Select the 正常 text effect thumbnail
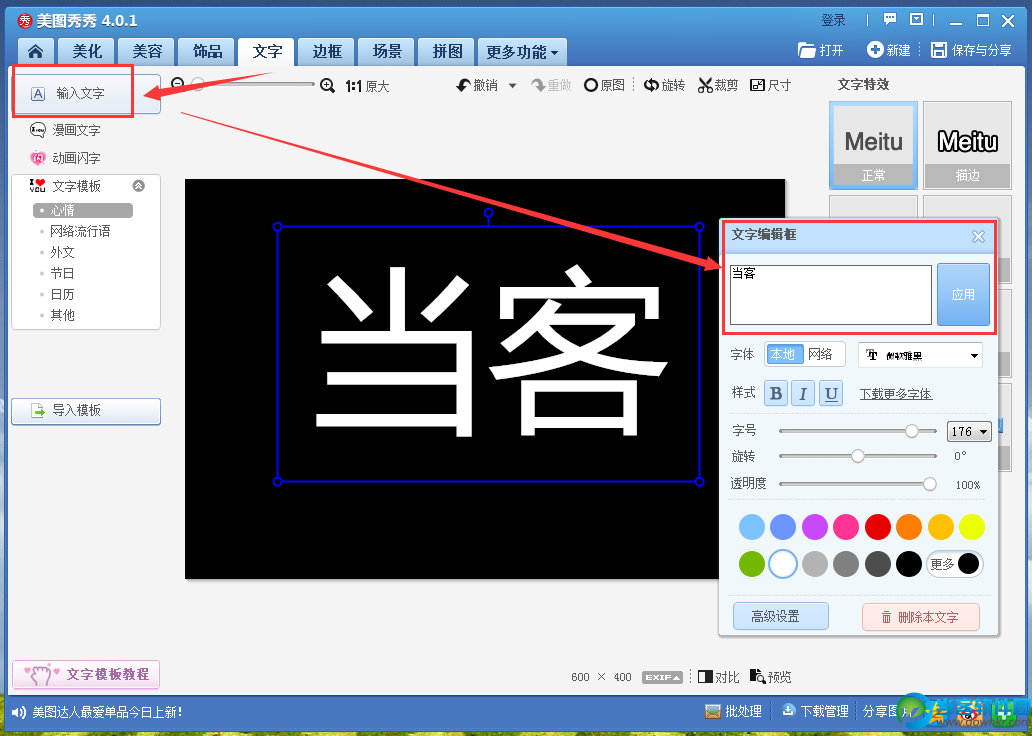The width and height of the screenshot is (1032, 736). [873, 145]
